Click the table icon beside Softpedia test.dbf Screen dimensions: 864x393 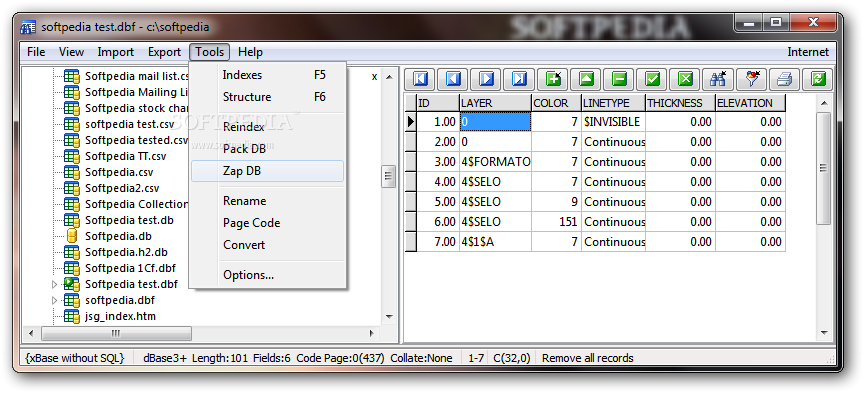[x=72, y=284]
